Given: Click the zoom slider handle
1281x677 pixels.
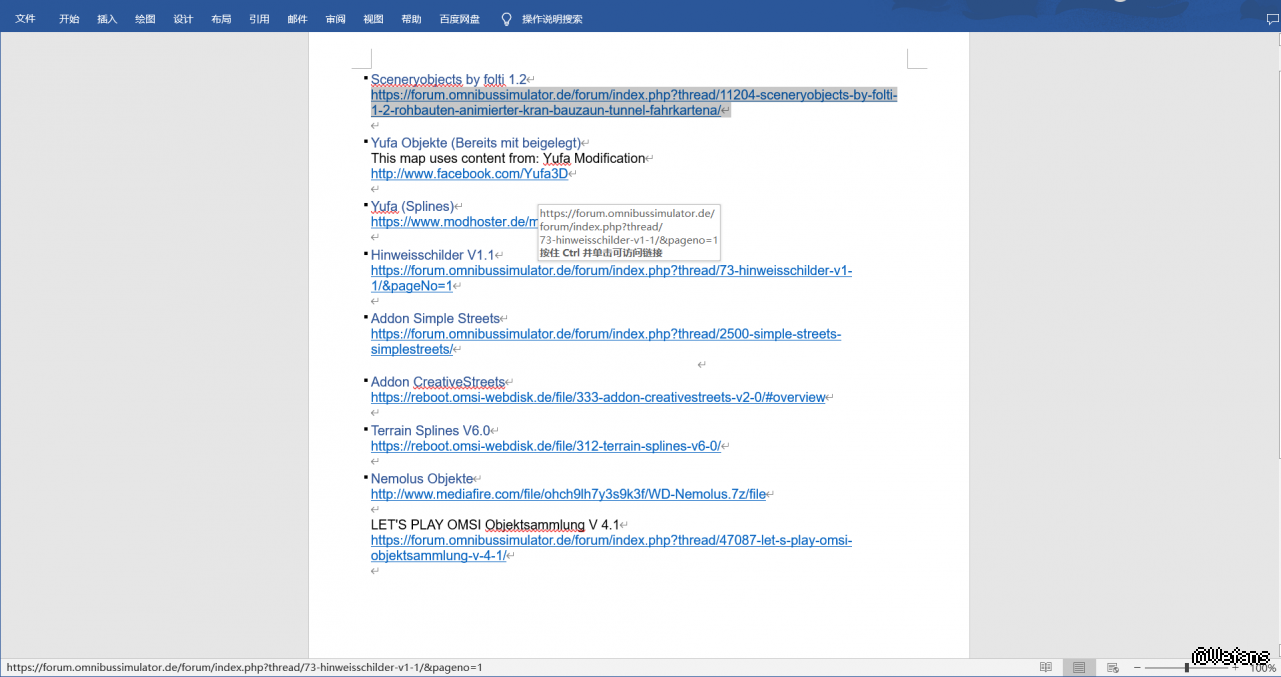Looking at the screenshot, I should tap(1187, 667).
